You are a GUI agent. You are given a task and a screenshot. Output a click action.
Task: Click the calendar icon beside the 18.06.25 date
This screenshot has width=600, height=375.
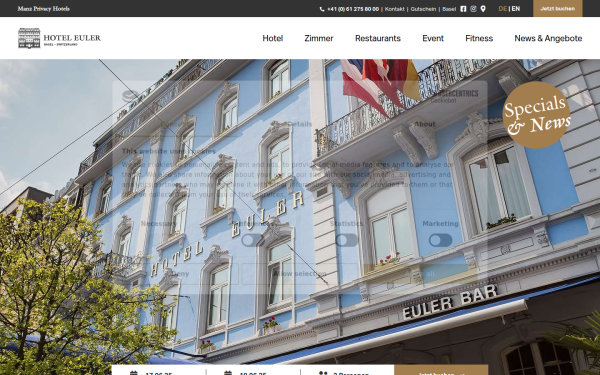228,373
